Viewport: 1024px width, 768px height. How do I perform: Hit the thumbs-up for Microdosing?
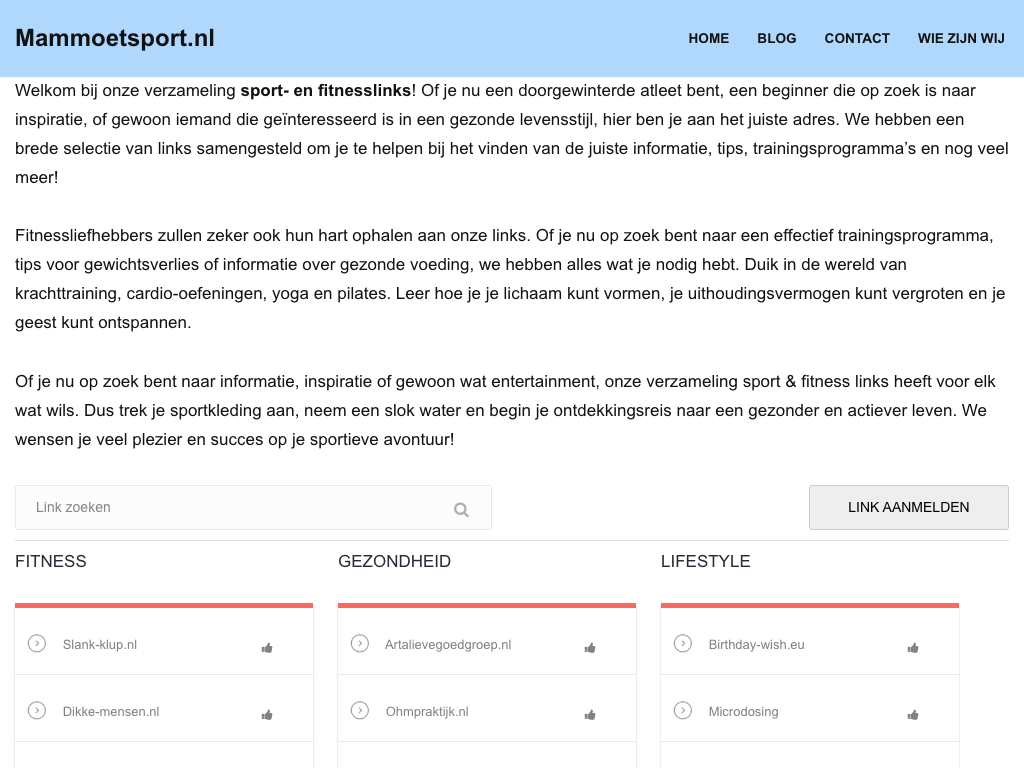pyautogui.click(x=913, y=715)
